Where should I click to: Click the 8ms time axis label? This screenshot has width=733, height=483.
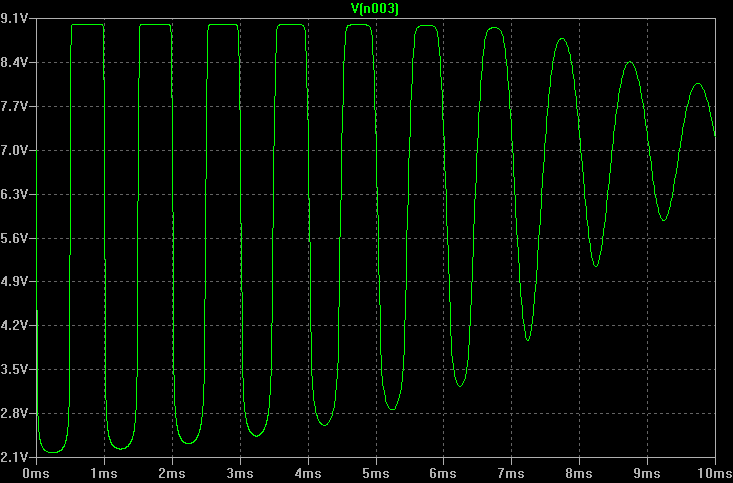pos(579,472)
